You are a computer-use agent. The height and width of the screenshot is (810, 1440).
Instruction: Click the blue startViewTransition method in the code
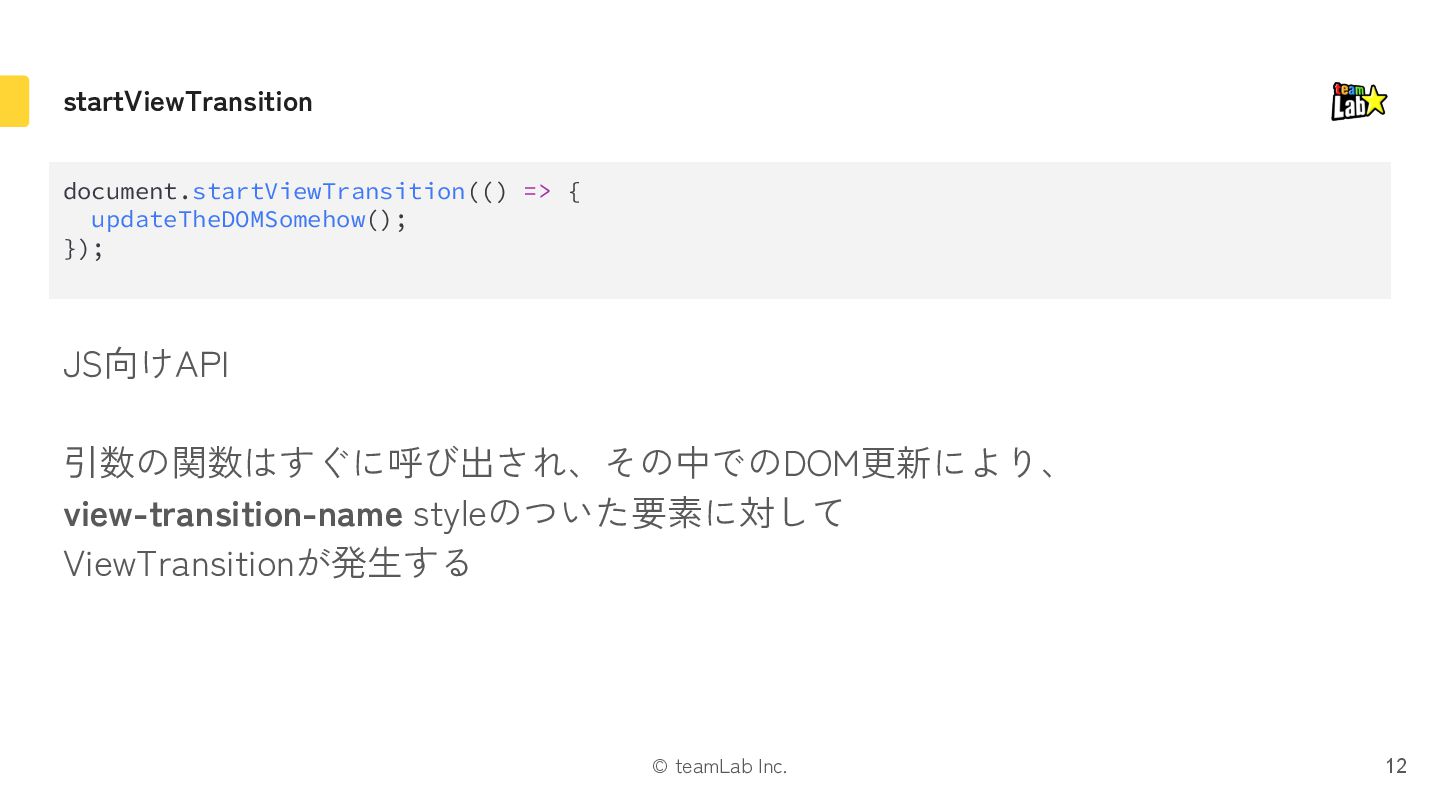point(328,191)
